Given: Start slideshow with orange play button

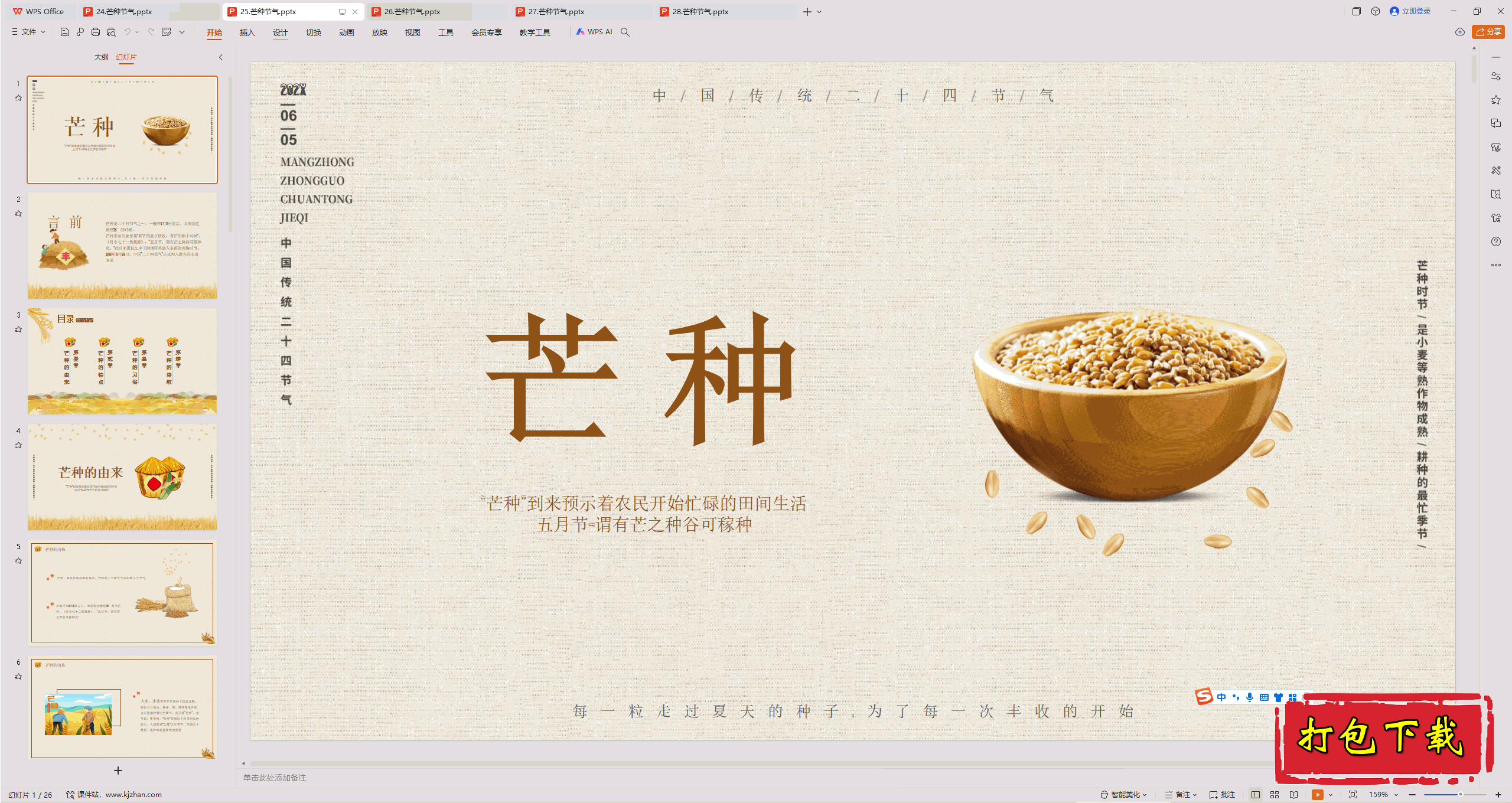Looking at the screenshot, I should point(1318,795).
